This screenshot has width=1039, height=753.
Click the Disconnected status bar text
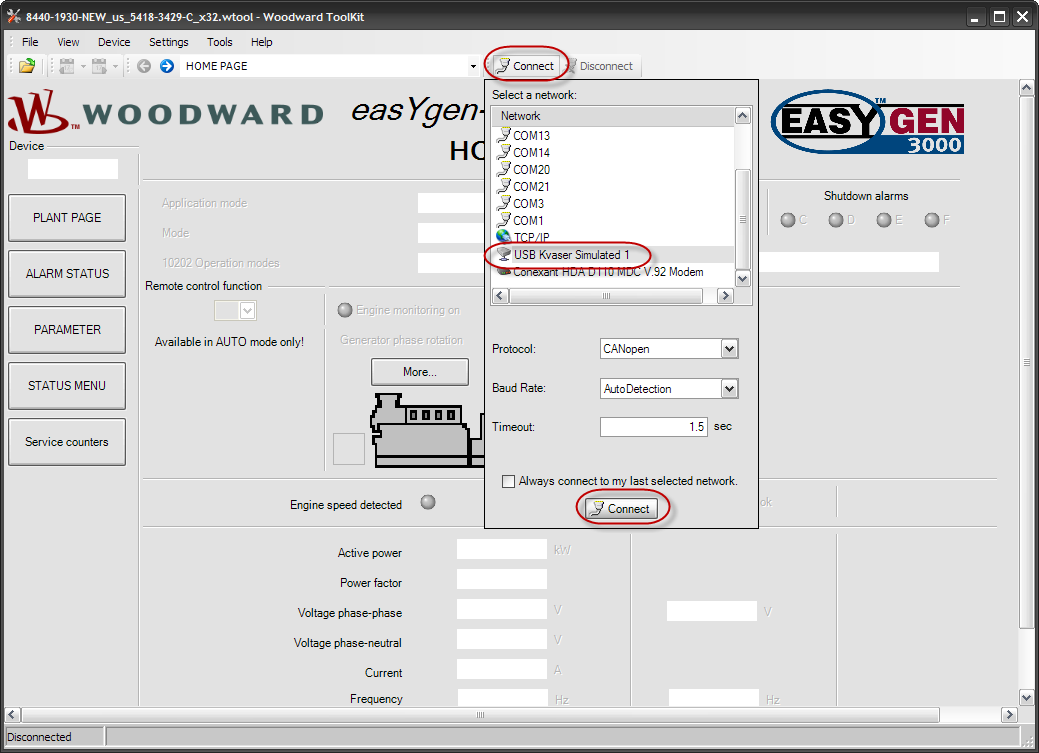click(x=39, y=737)
